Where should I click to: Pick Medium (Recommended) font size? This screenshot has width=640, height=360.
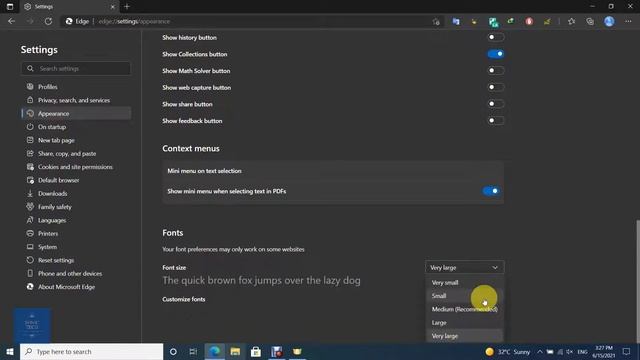[464, 309]
